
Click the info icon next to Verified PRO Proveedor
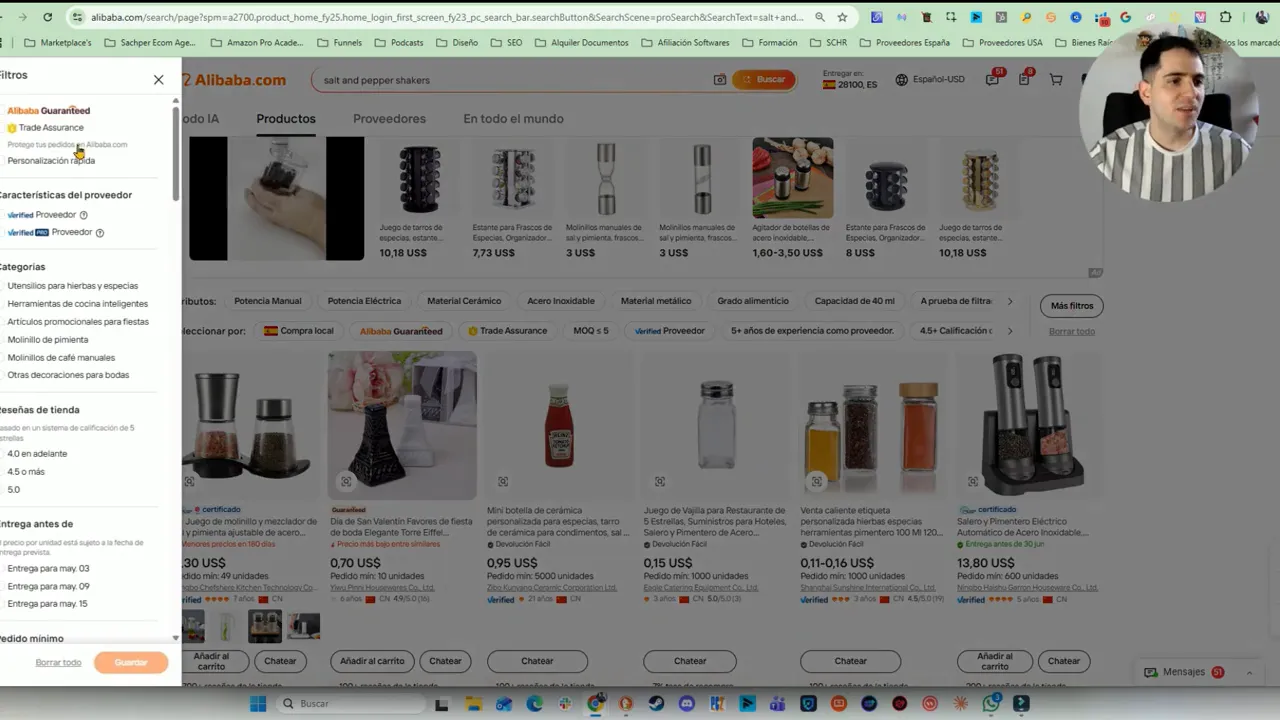[x=99, y=233]
